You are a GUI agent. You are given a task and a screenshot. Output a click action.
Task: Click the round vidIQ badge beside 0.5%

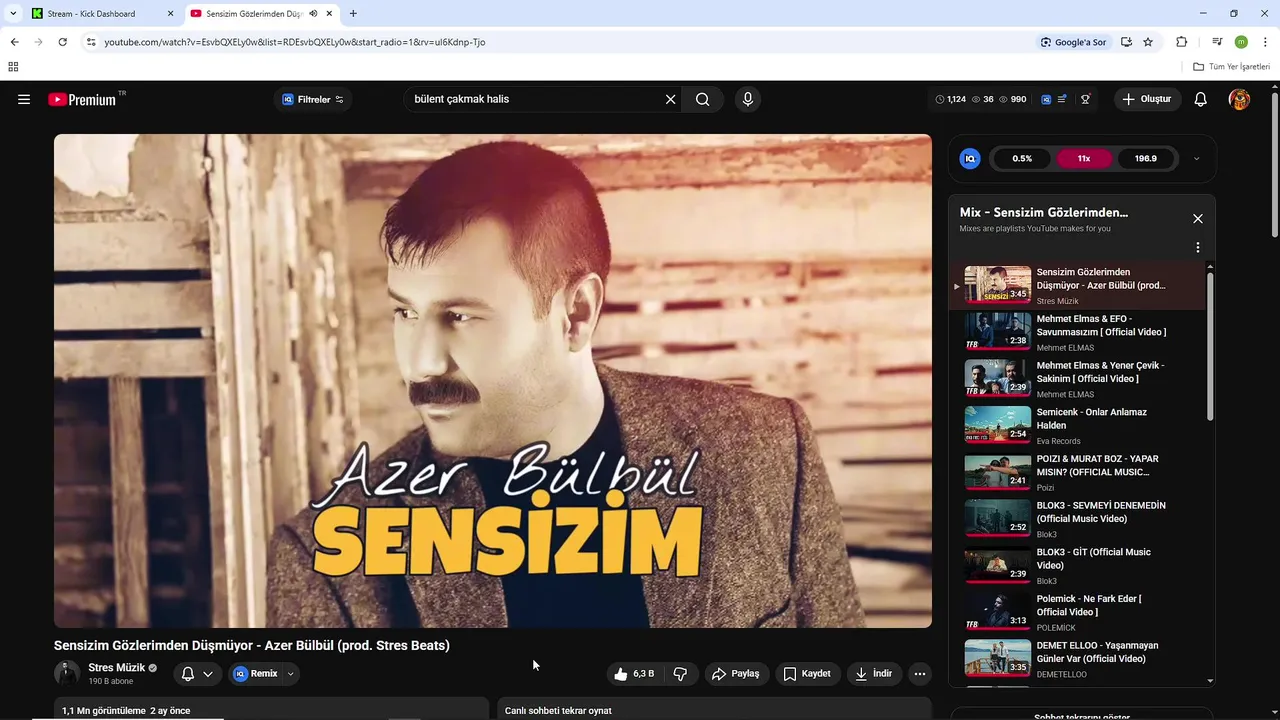tap(970, 158)
